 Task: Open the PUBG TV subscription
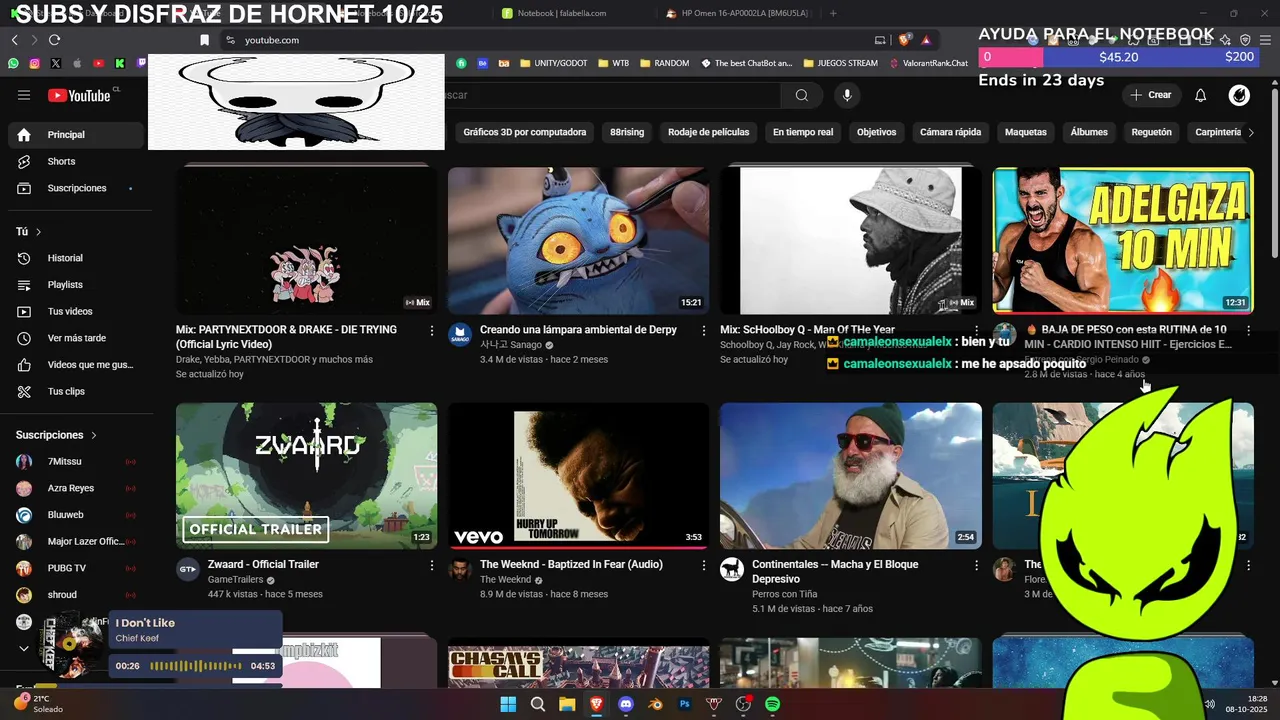[x=77, y=568]
